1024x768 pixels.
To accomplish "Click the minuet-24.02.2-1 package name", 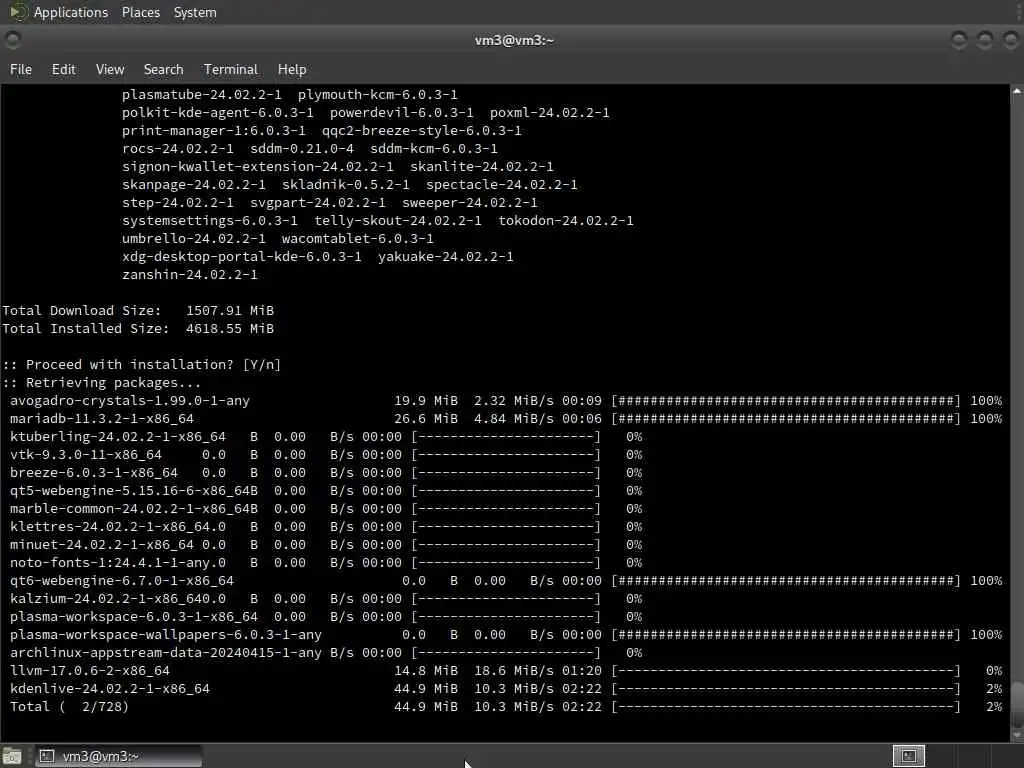I will 102,545.
